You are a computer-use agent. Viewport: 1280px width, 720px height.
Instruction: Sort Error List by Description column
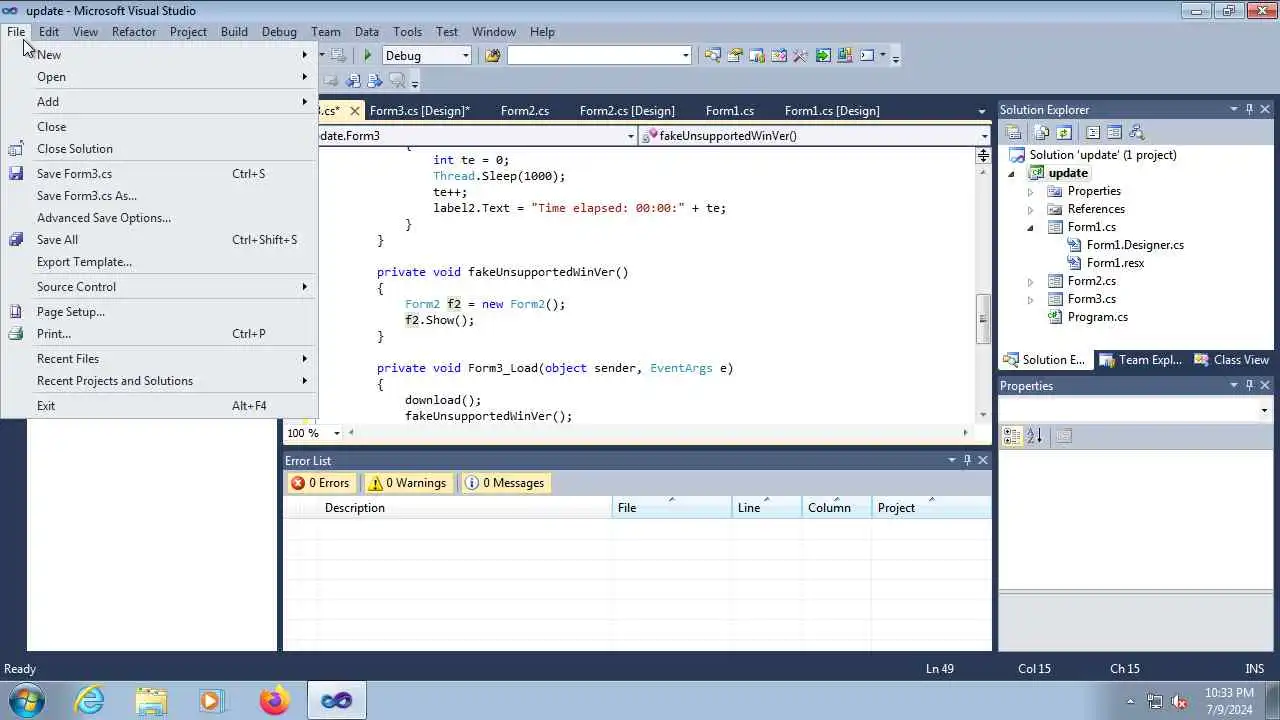[465, 508]
